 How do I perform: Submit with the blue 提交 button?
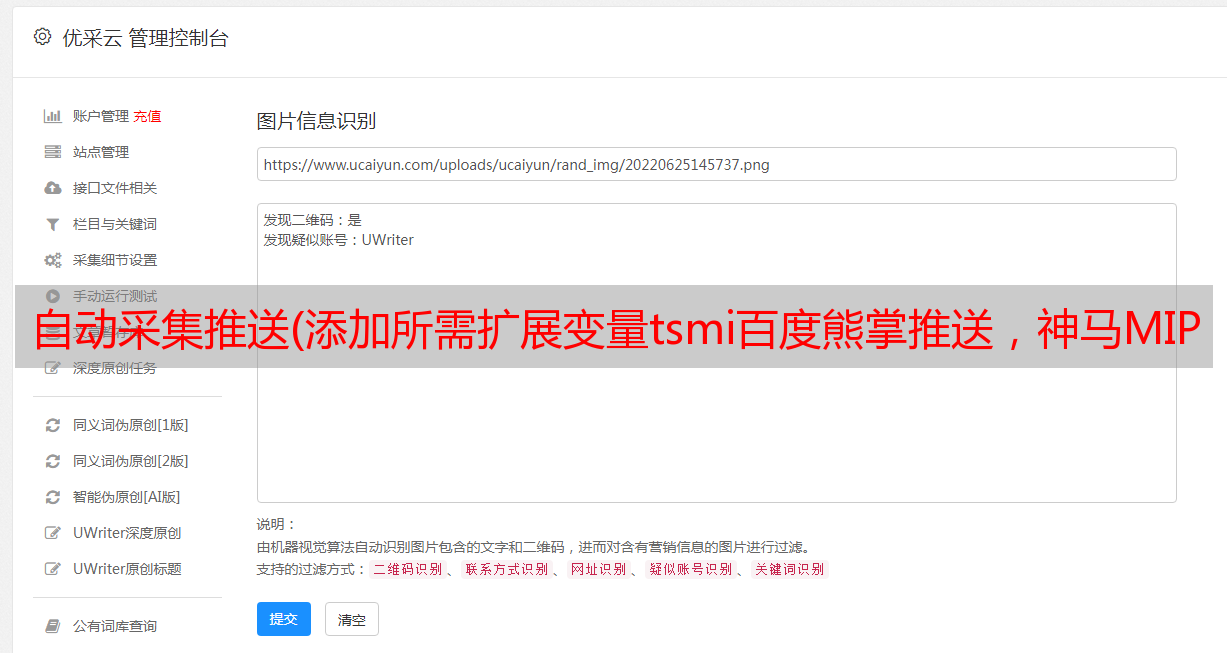(284, 619)
